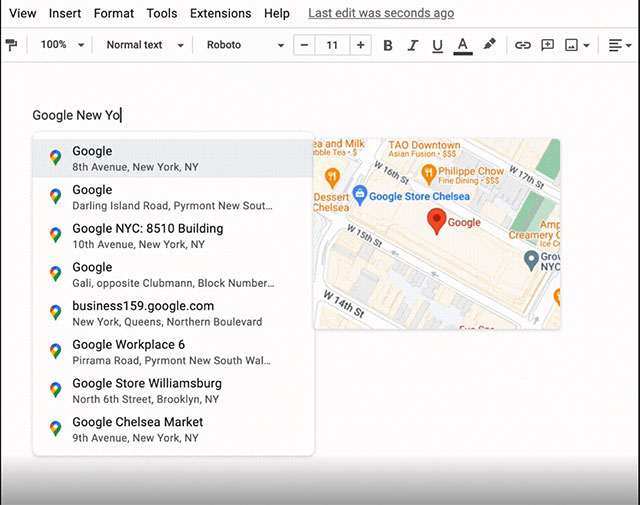This screenshot has height=505, width=640.
Task: Click Maps pin icon beside Google NYC: 8510 Building
Action: pyautogui.click(x=56, y=235)
